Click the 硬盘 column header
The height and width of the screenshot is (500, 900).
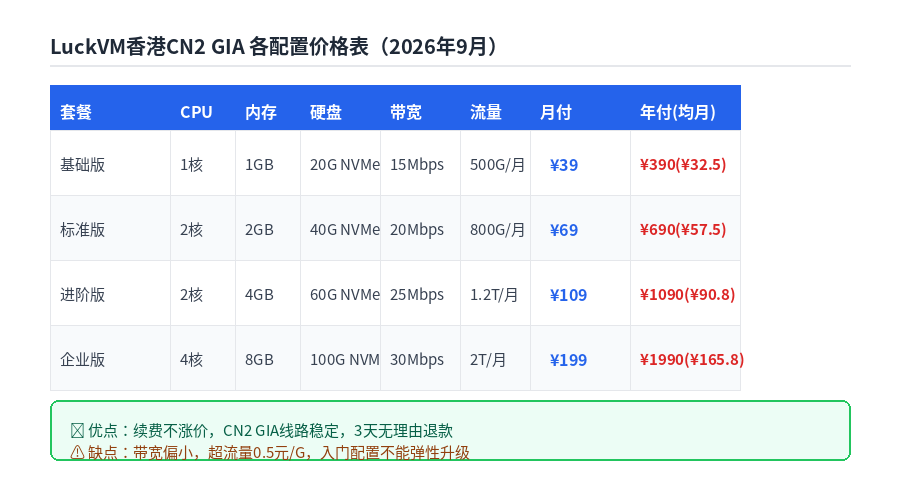[x=326, y=112]
